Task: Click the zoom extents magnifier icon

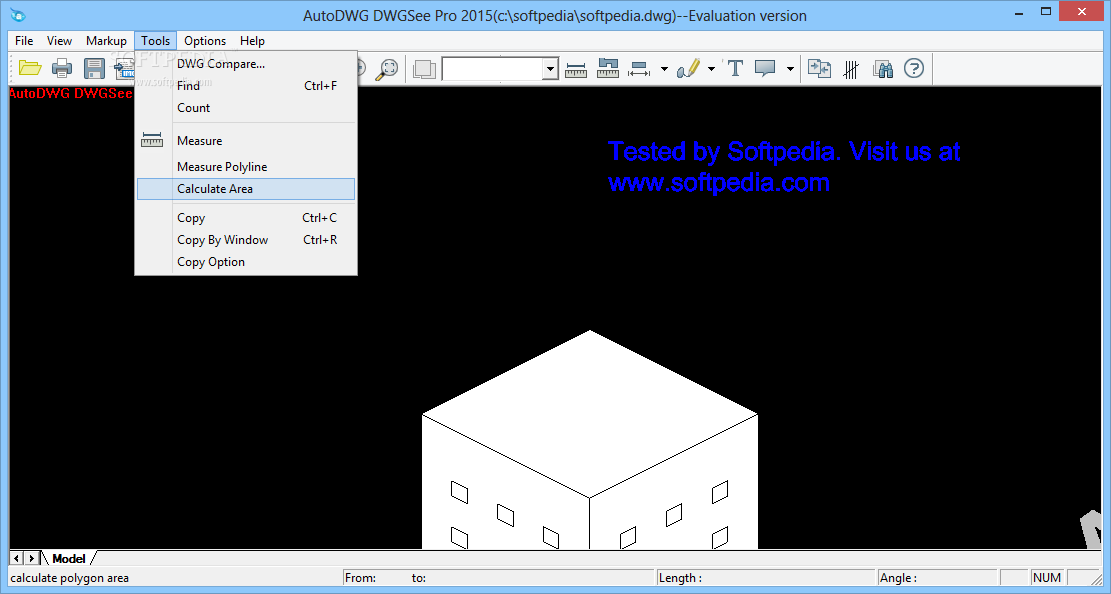Action: point(388,69)
